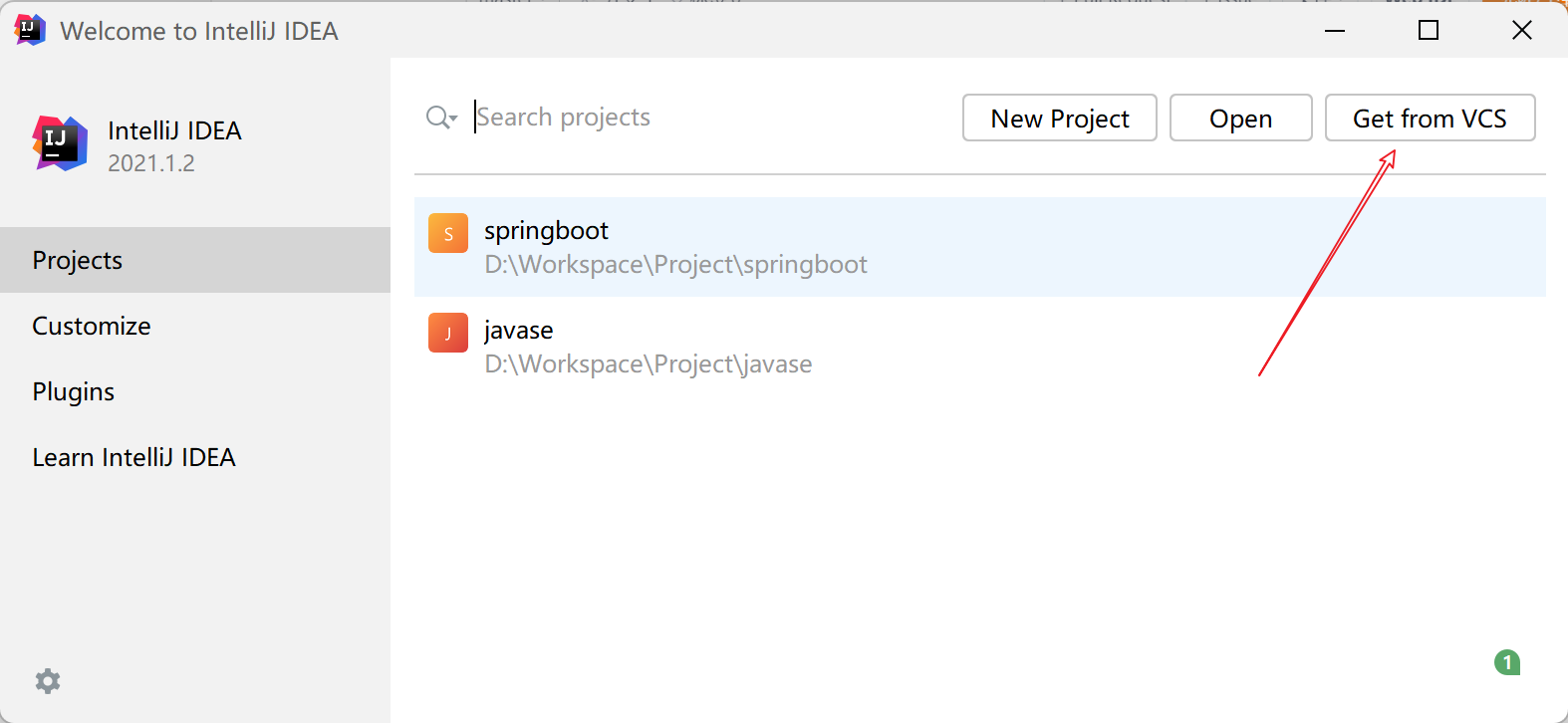Screen dimensions: 1568x723
Task: Open the javase project by its name
Action: tap(518, 331)
